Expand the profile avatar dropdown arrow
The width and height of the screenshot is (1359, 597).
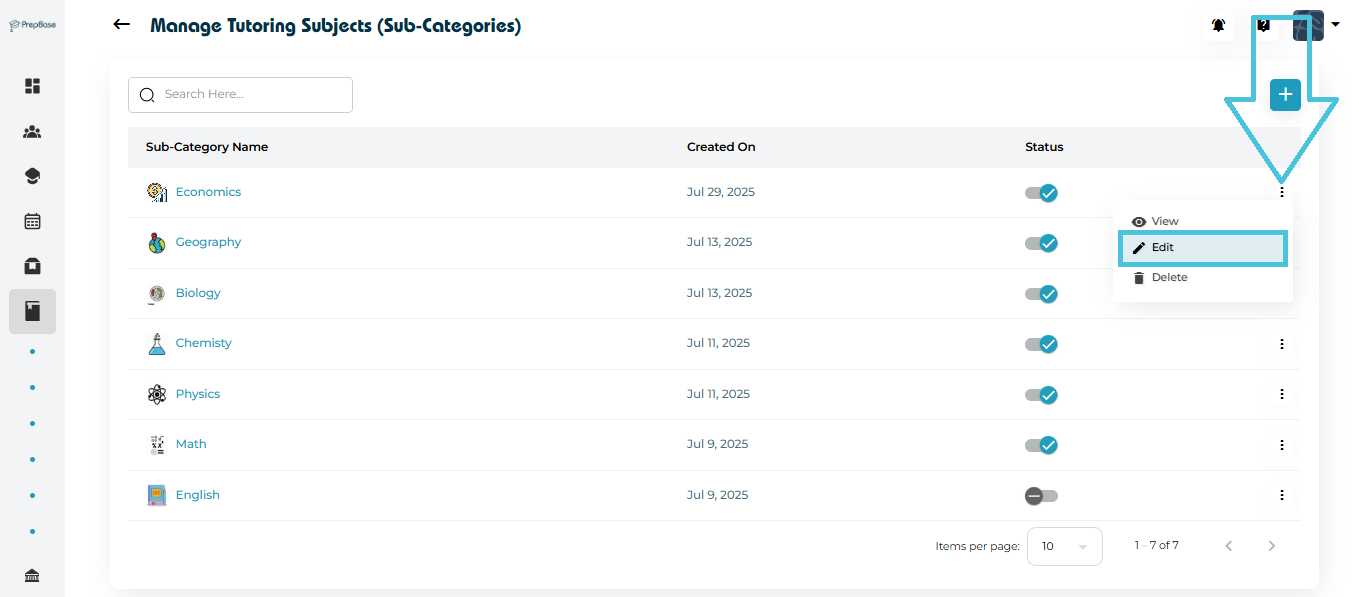pos(1335,25)
